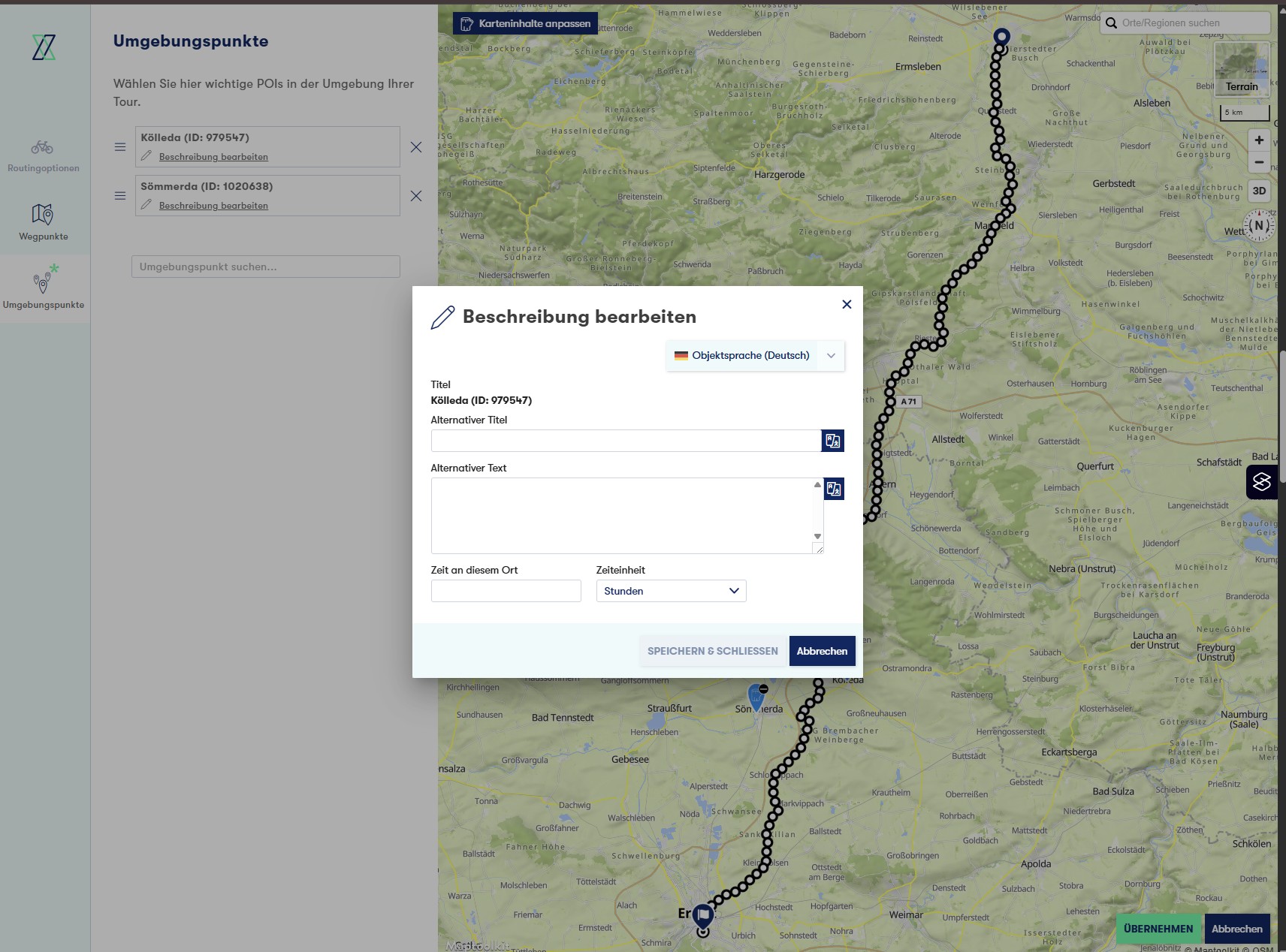This screenshot has width=1286, height=952.
Task: Expand the Zeiteinheit Stunden dropdown
Action: click(671, 591)
